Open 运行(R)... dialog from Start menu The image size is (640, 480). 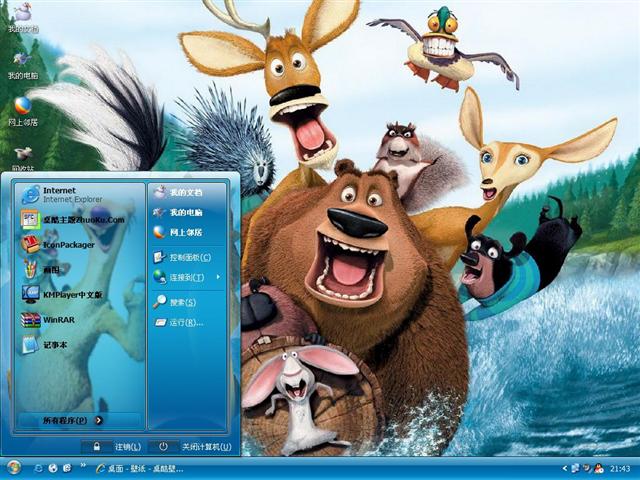[x=187, y=322]
